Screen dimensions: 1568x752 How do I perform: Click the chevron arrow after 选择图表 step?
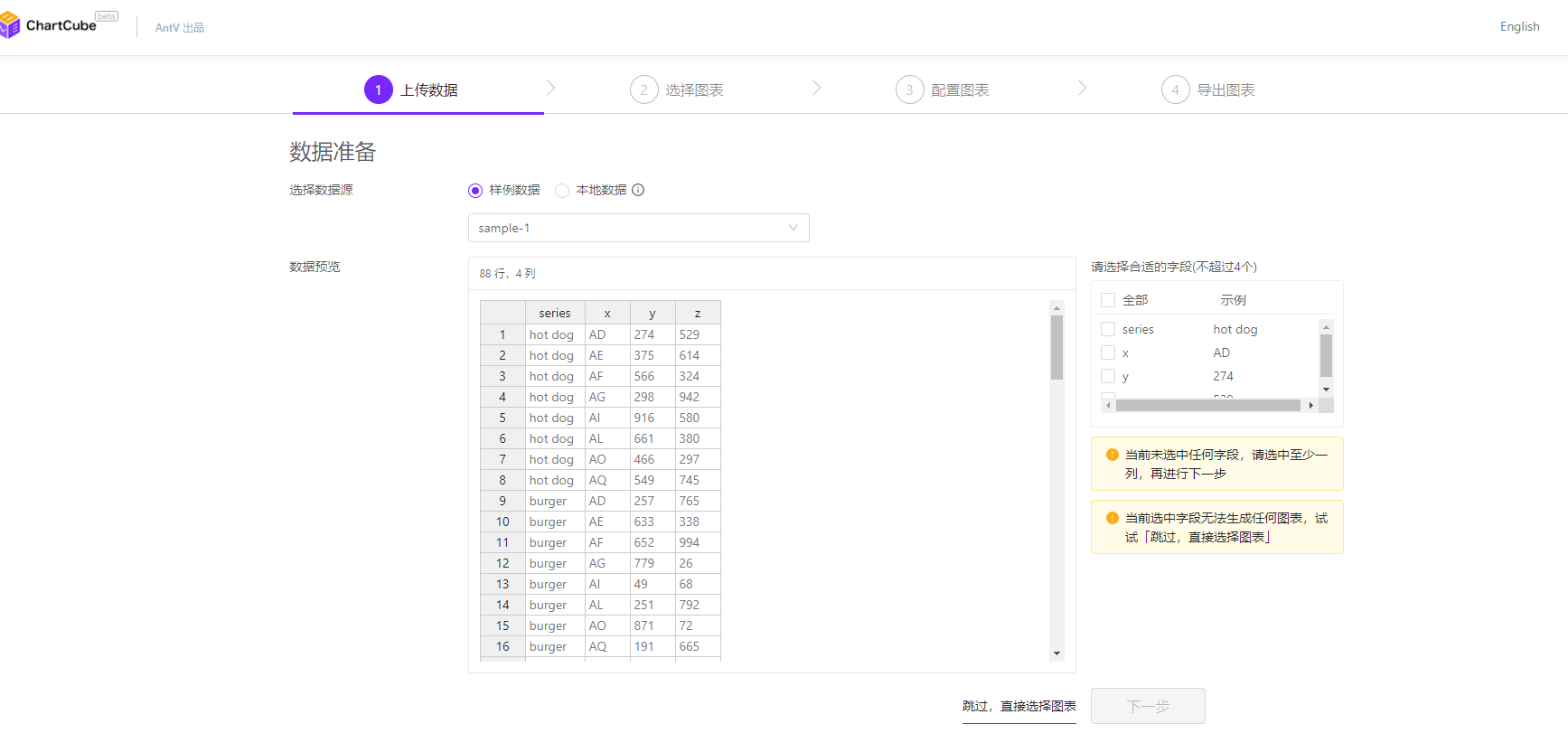pos(817,88)
